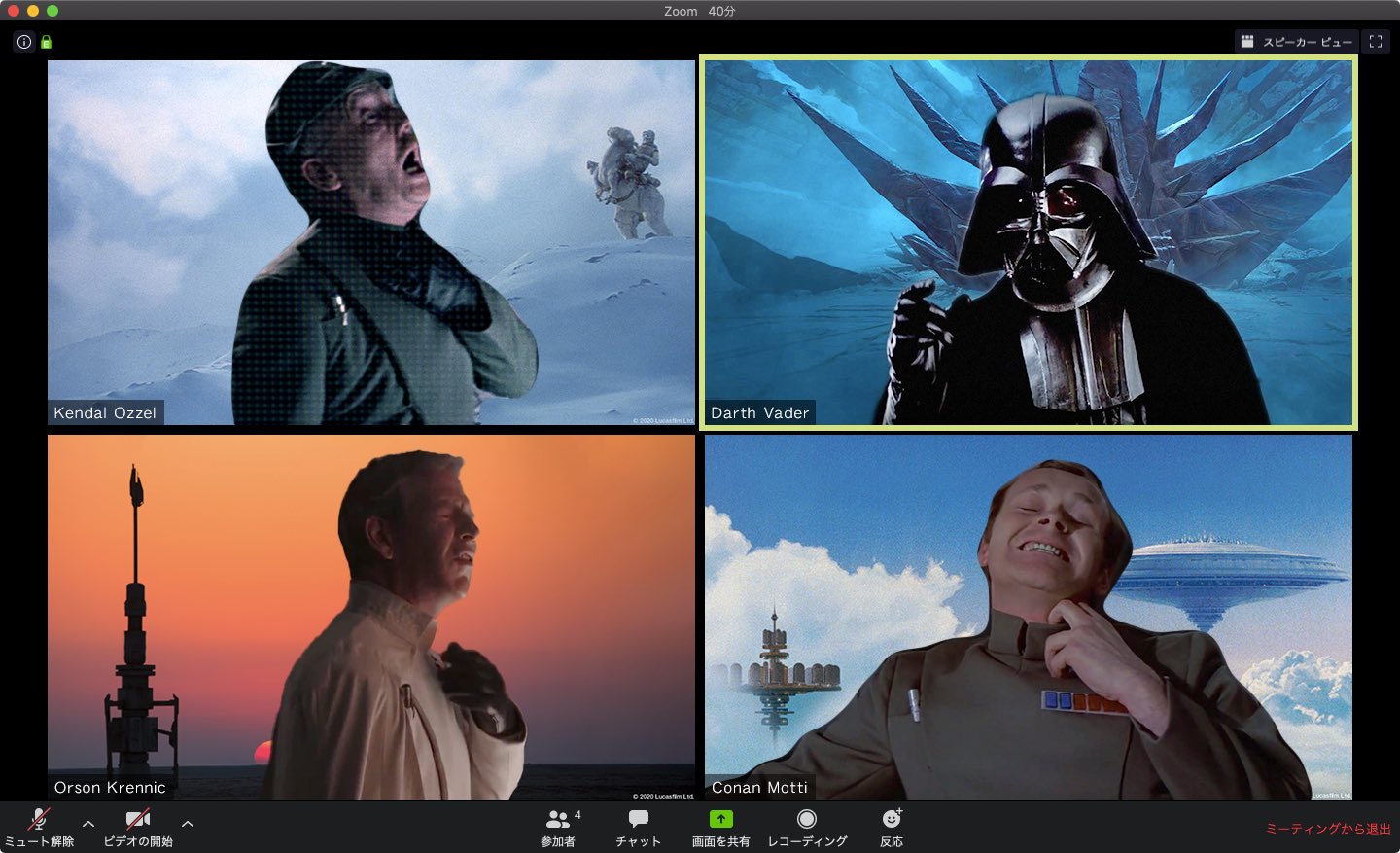The height and width of the screenshot is (853, 1400).
Task: Leave the meeting (ミーティングから退出)
Action: [x=1328, y=829]
